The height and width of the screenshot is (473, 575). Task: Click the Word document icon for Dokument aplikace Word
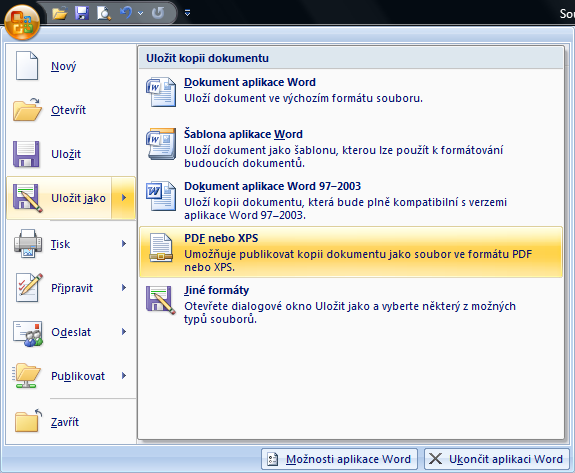pyautogui.click(x=161, y=92)
